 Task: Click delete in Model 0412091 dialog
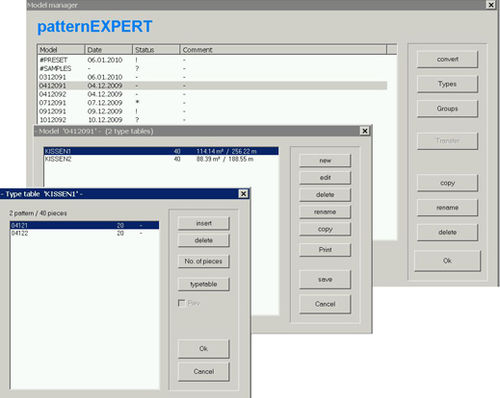(x=325, y=195)
